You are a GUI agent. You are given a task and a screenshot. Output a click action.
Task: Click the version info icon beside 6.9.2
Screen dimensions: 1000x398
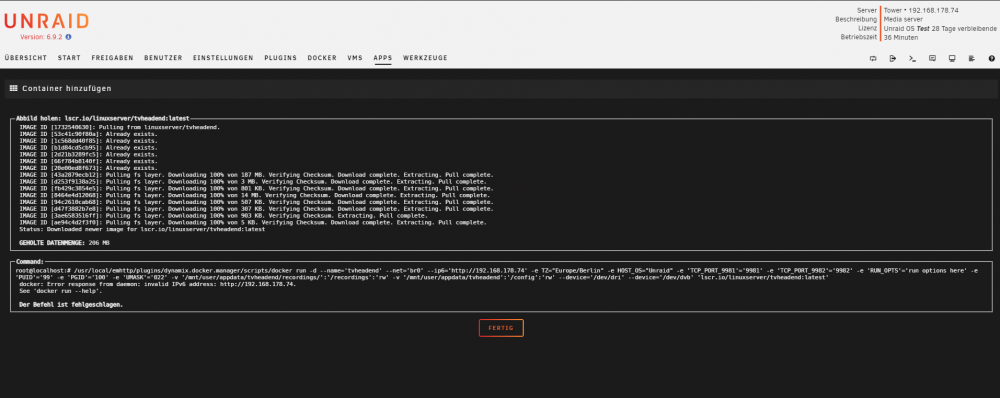(x=68, y=37)
